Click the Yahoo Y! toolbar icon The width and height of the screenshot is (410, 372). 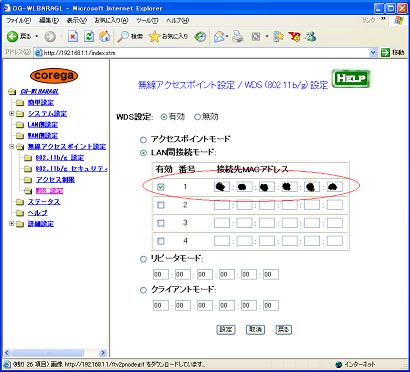295,36
